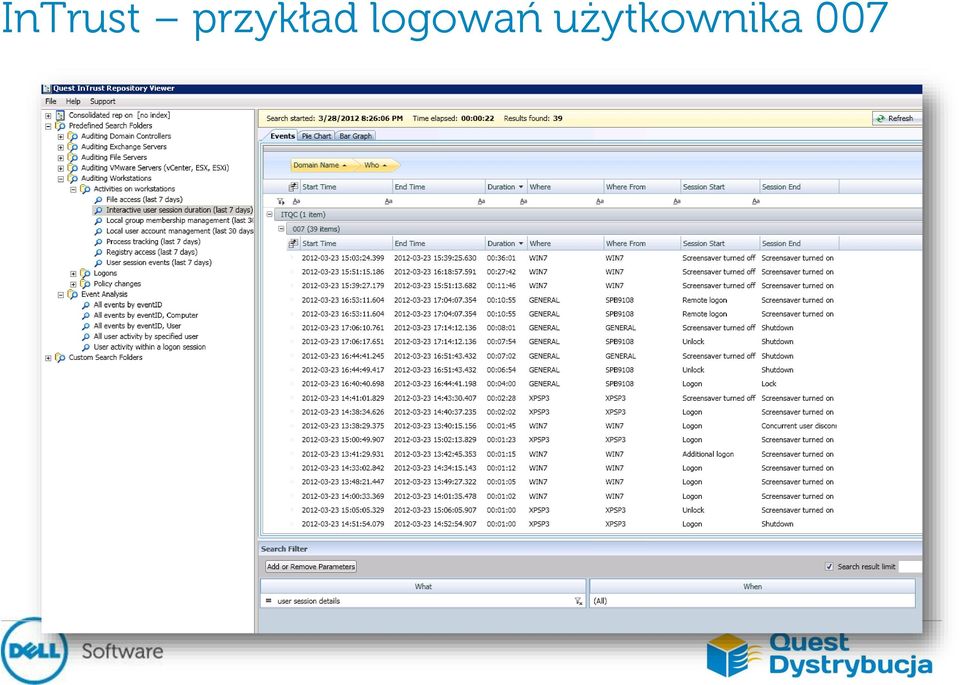Click the start time 2012-03-23 16:40:40.698 cell

(x=343, y=384)
